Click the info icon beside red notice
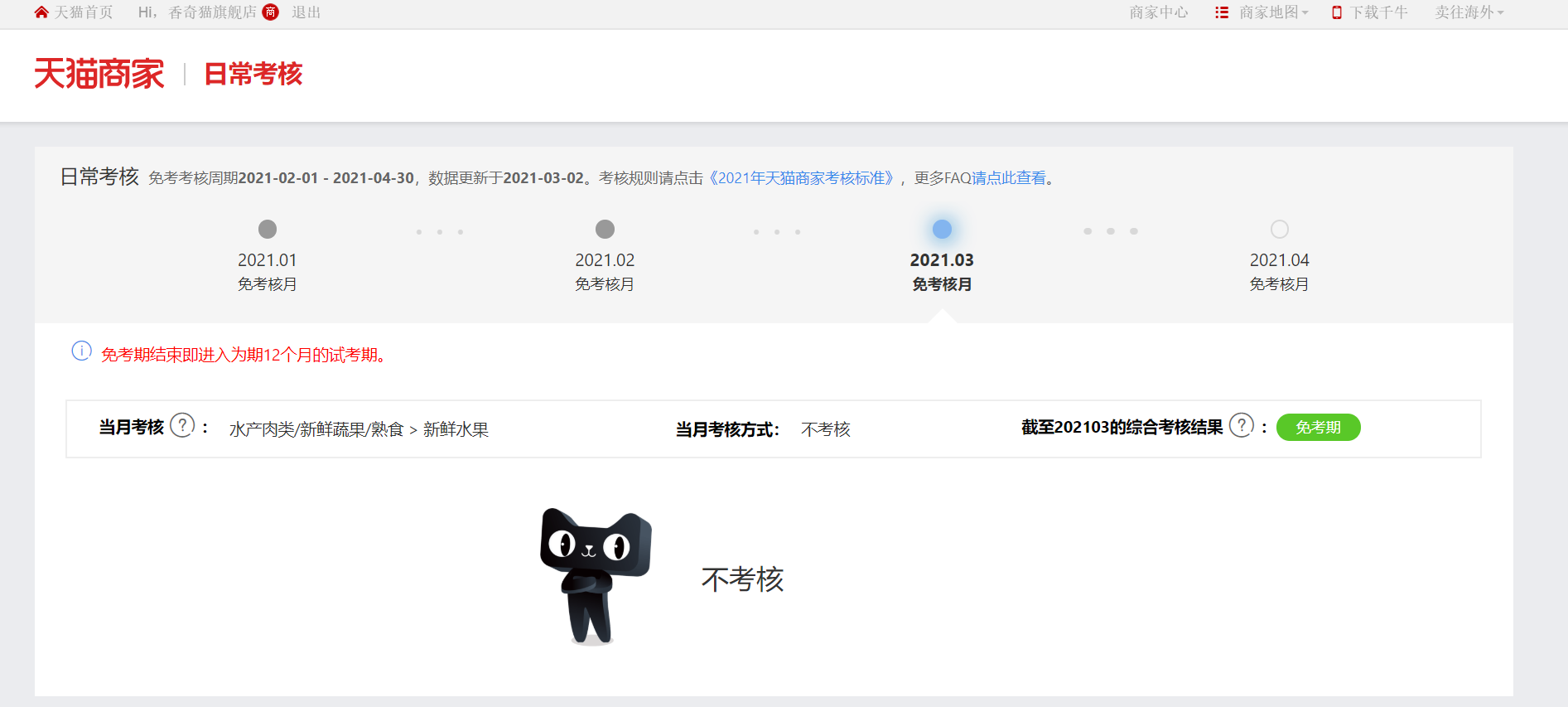Image resolution: width=1568 pixels, height=707 pixels. [x=81, y=351]
